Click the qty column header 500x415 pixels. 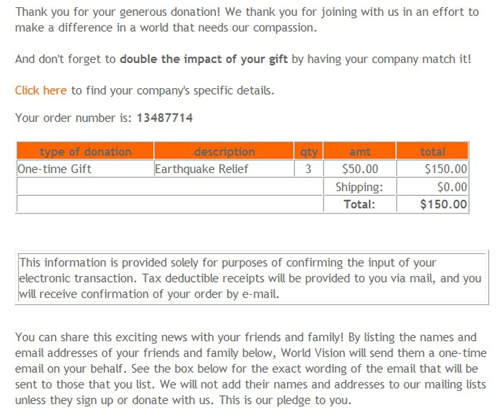click(309, 152)
